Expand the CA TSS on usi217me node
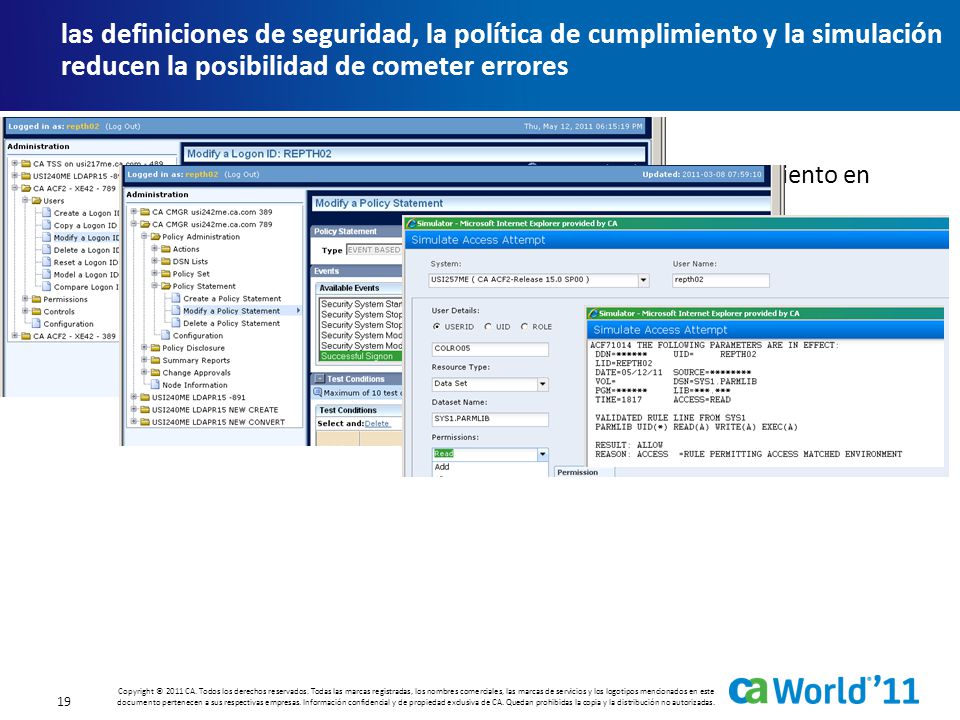 point(15,163)
